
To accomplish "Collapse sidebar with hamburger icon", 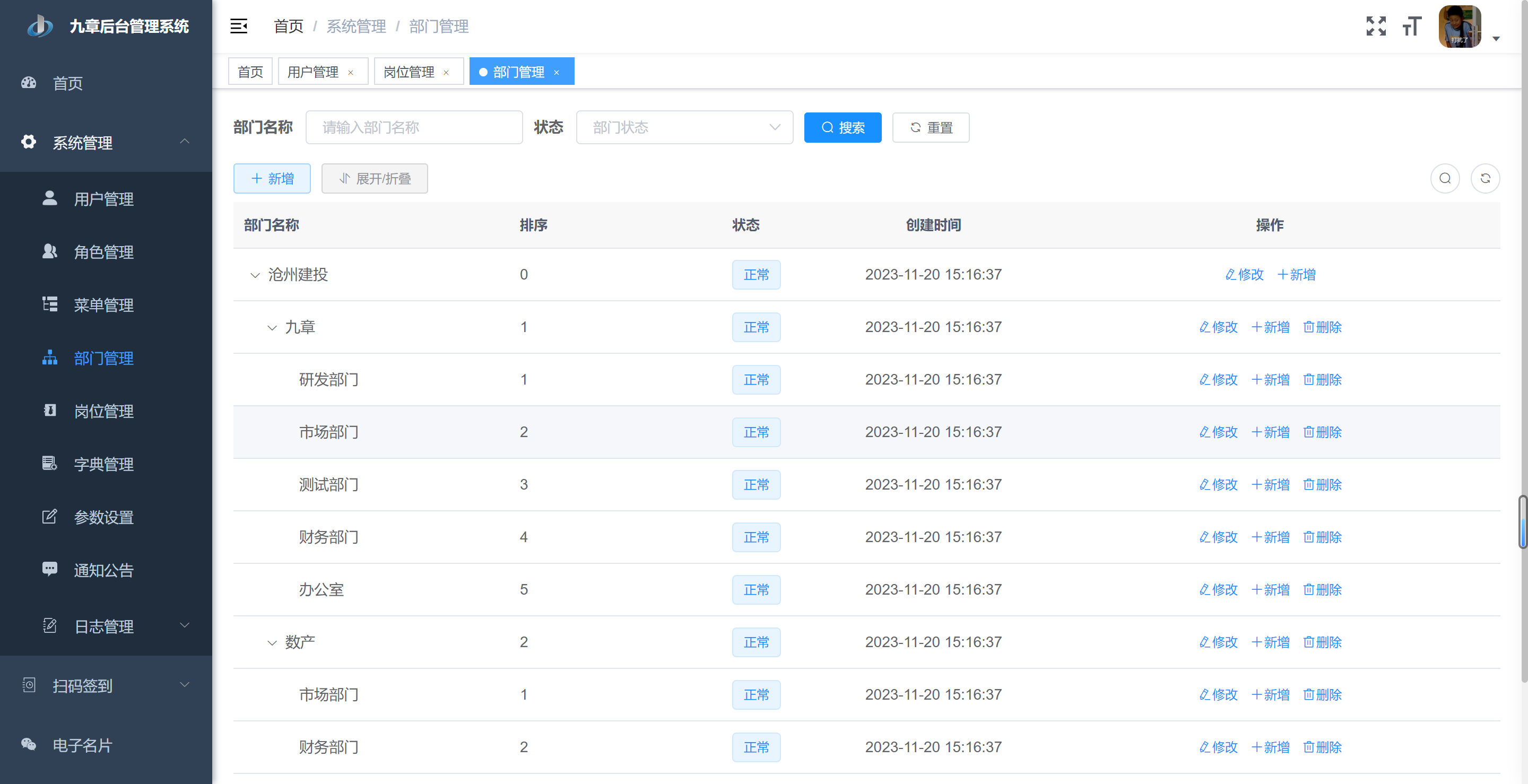I will tap(238, 26).
